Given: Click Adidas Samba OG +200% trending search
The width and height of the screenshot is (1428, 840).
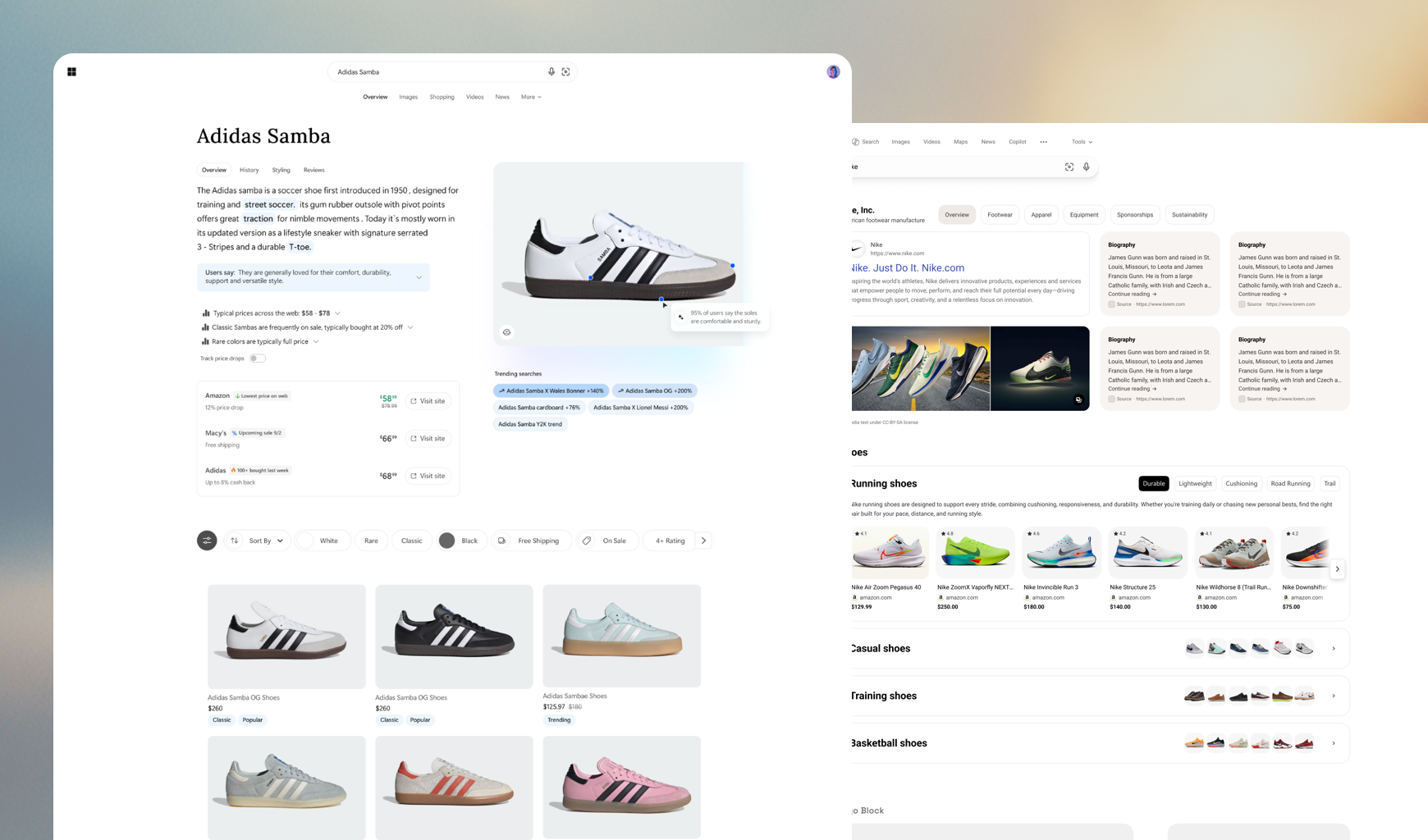Looking at the screenshot, I should tap(655, 390).
